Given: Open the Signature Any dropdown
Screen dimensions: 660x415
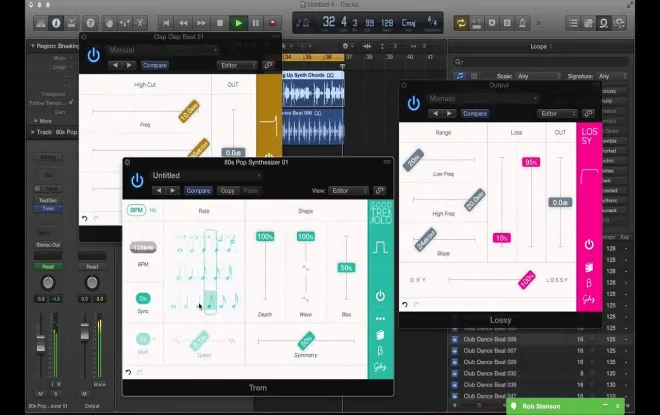Looking at the screenshot, I should pyautogui.click(x=612, y=76).
